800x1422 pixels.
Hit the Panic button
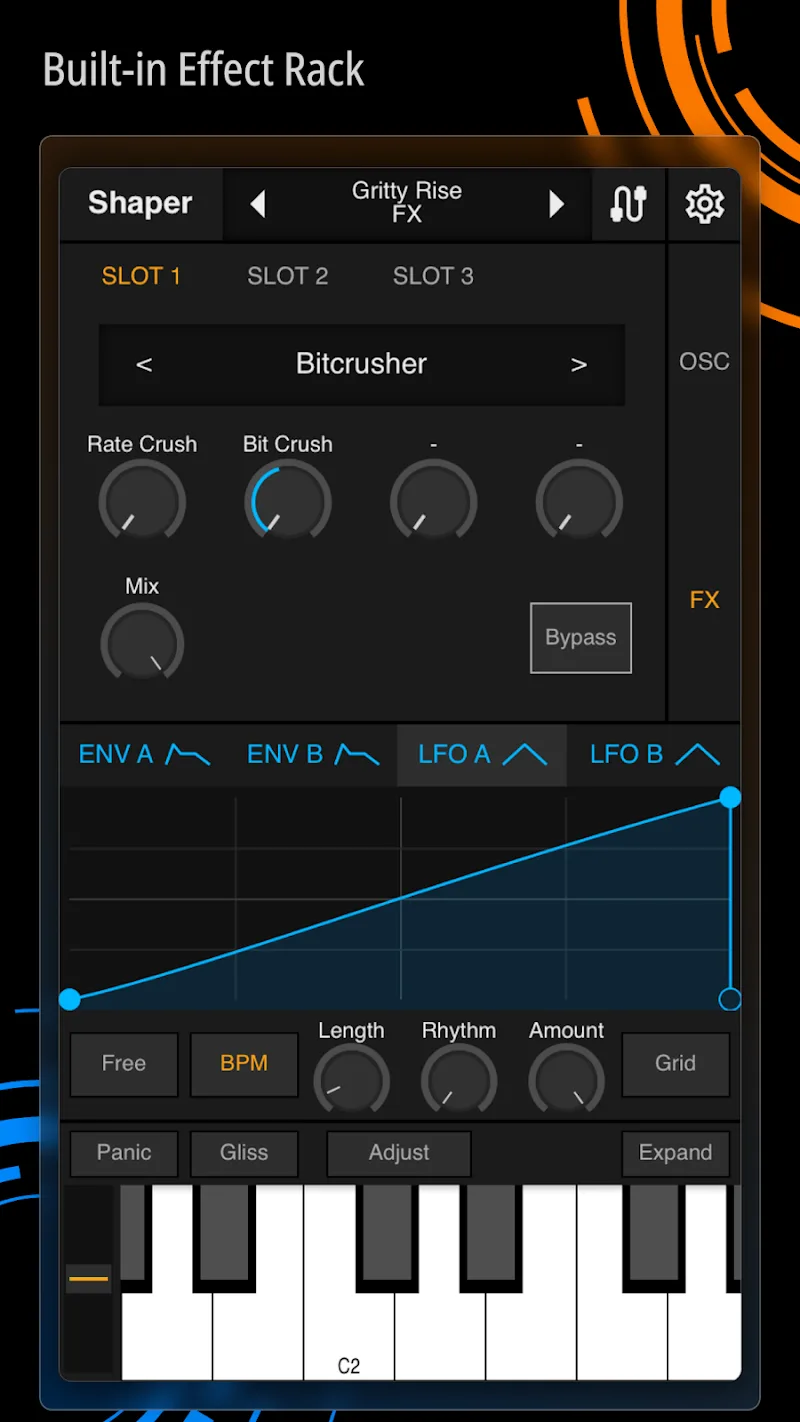124,1153
